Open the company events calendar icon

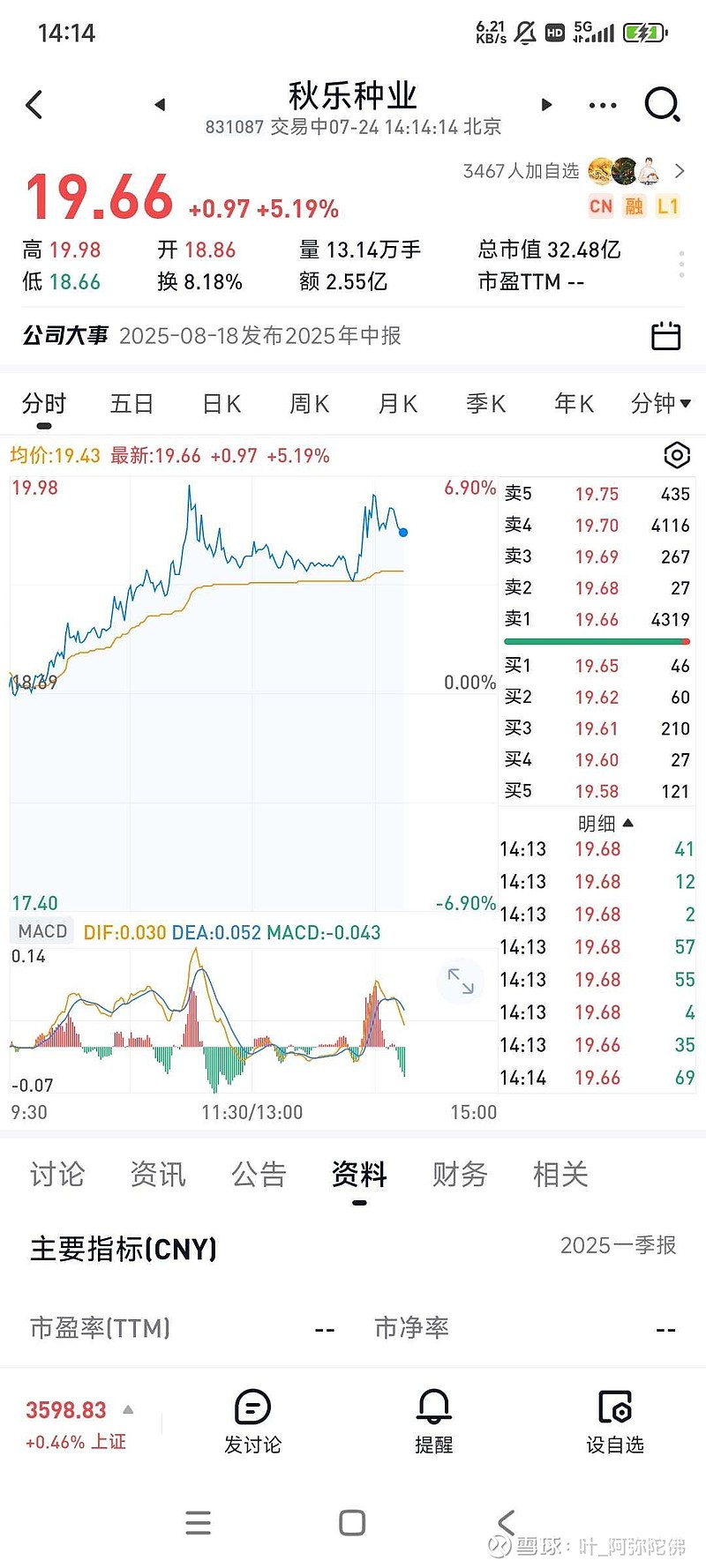pos(665,335)
